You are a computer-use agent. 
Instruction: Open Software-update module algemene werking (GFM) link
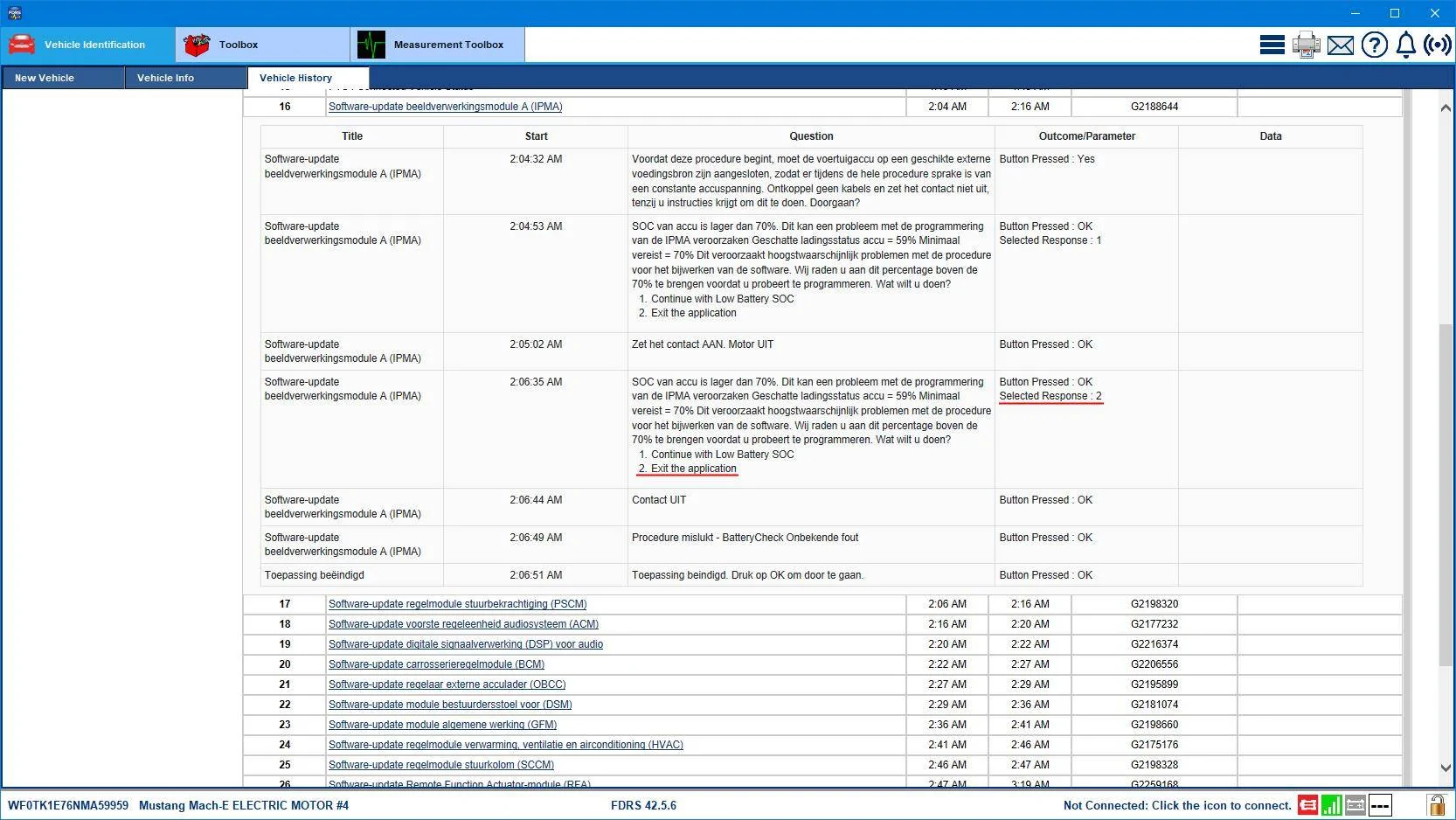442,725
